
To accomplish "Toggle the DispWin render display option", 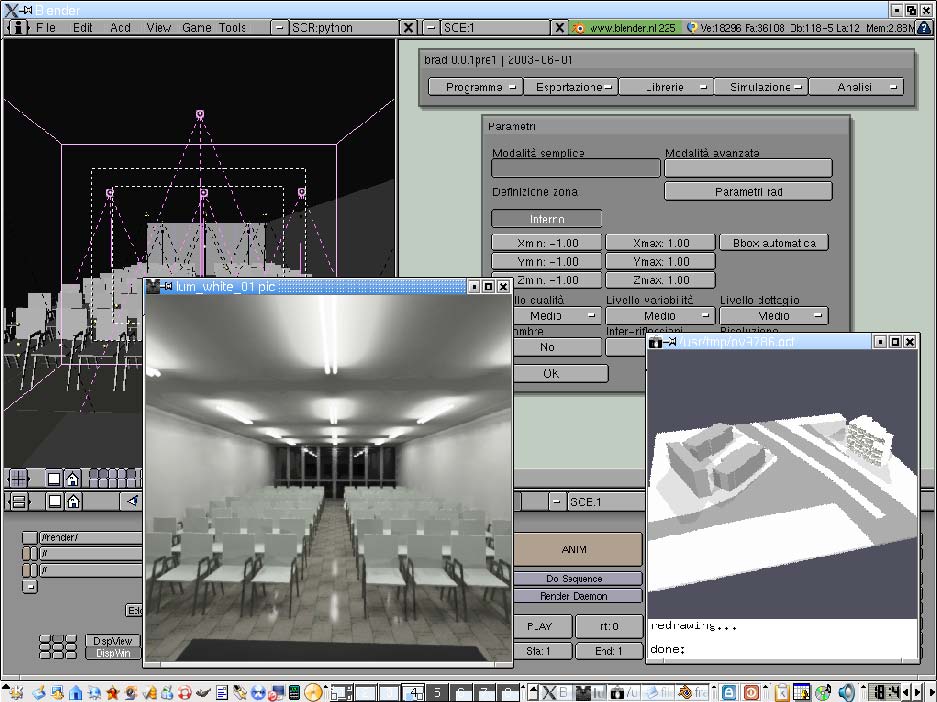I will click(x=112, y=654).
